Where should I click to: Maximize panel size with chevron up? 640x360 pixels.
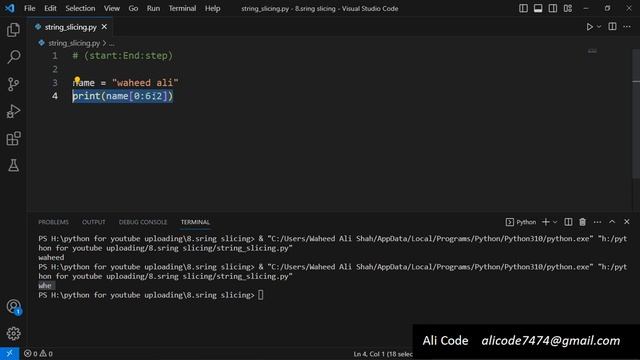[612, 222]
